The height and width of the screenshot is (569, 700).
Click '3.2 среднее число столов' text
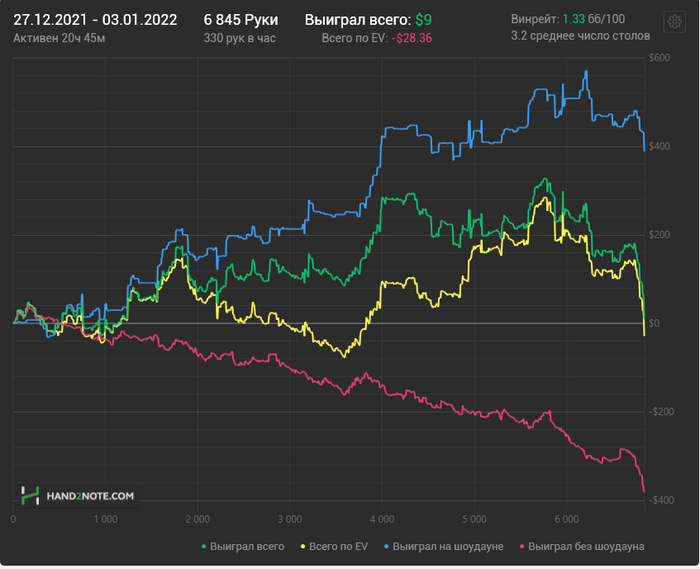coord(580,36)
